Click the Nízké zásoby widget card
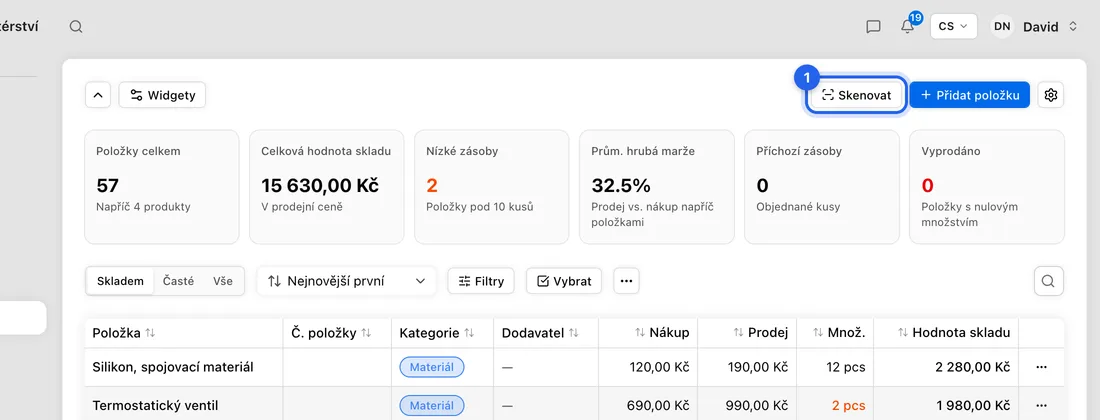The width and height of the screenshot is (1100, 420). coord(492,187)
